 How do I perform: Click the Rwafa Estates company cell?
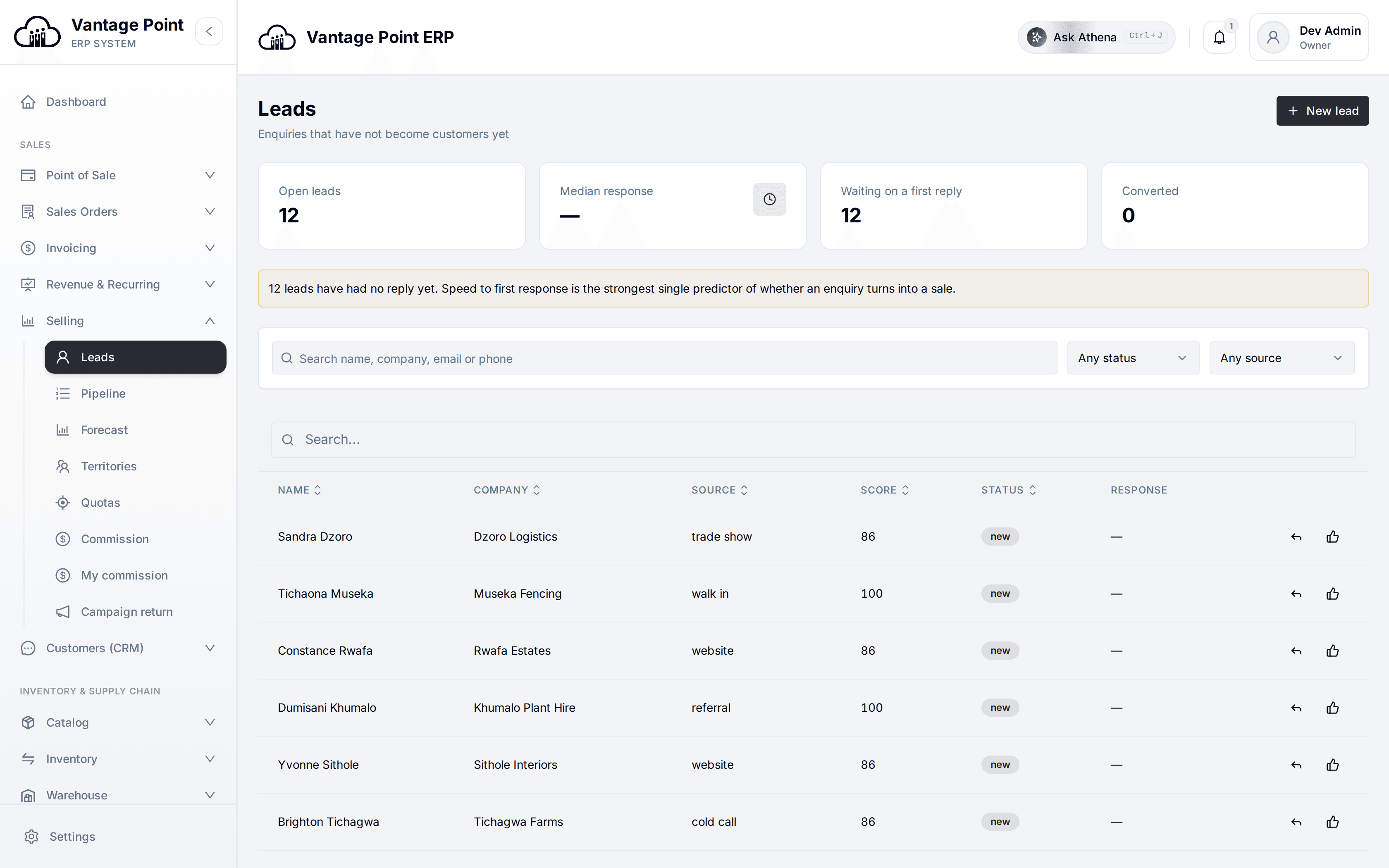(x=512, y=651)
